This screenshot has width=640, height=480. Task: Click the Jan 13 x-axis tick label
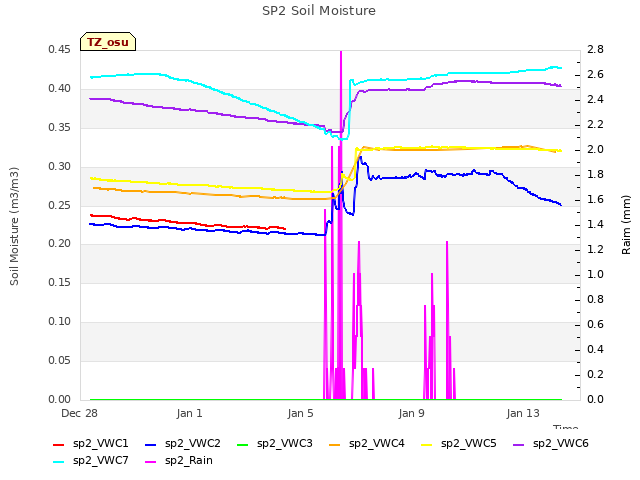(523, 413)
